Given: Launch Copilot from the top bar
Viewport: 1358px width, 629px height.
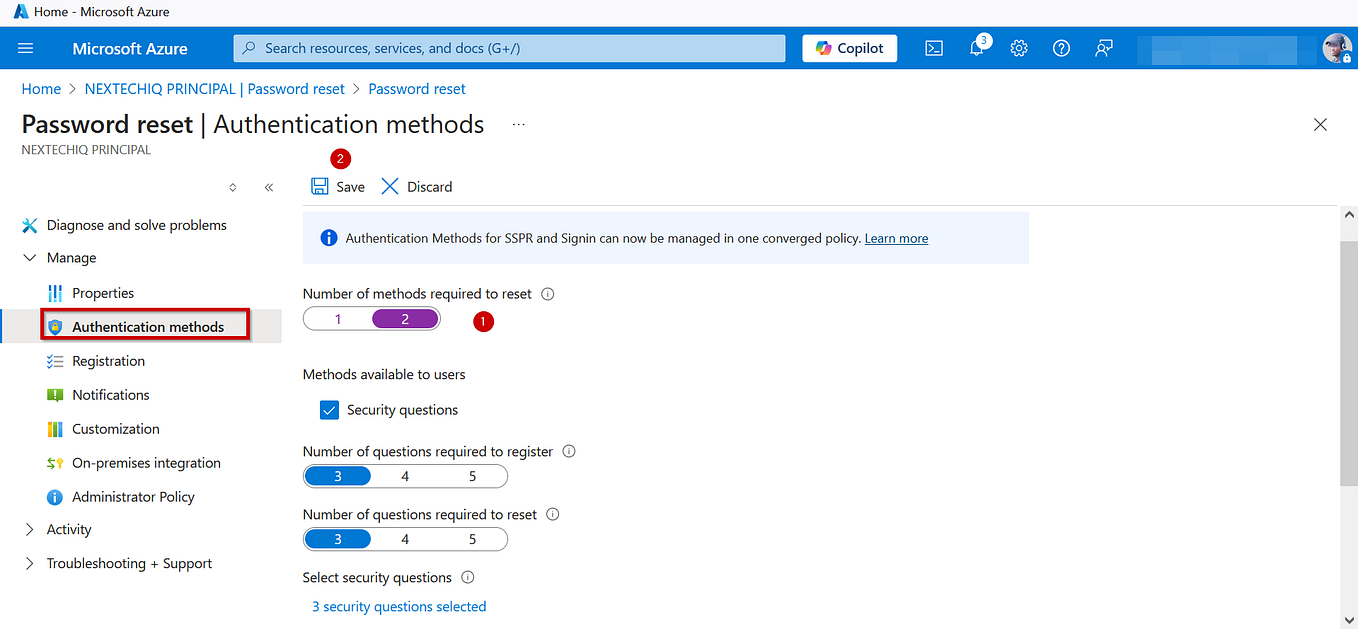Looking at the screenshot, I should click(849, 47).
